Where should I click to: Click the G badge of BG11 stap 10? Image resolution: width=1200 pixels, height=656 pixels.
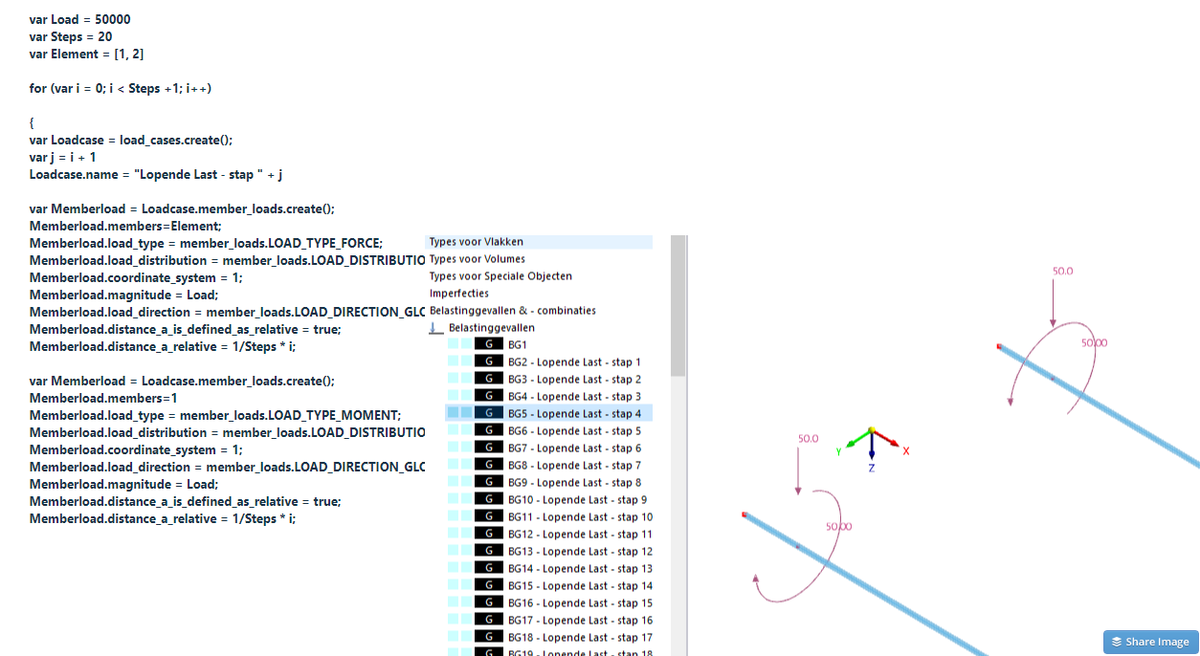[488, 517]
